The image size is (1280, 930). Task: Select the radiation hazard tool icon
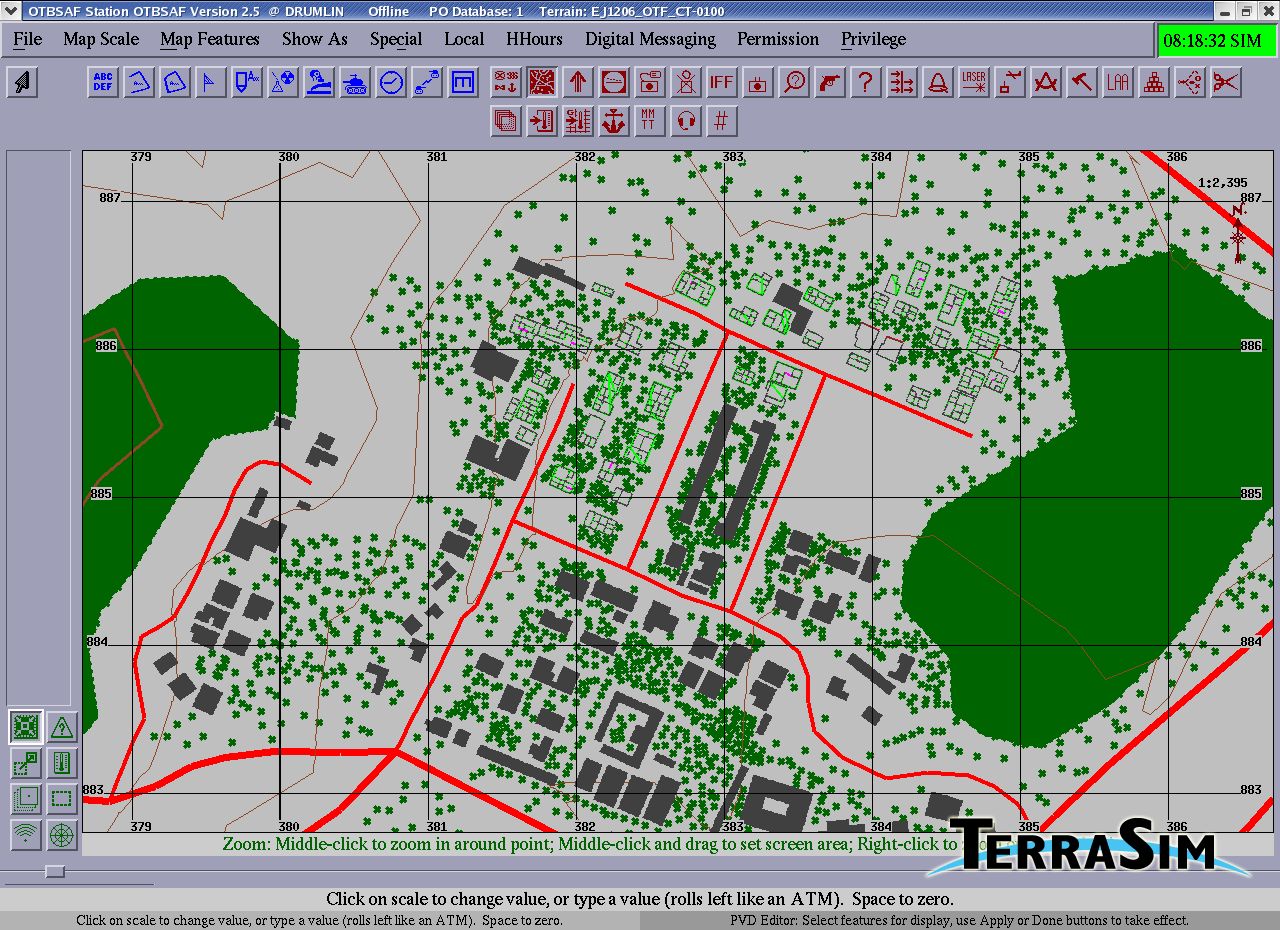(283, 82)
